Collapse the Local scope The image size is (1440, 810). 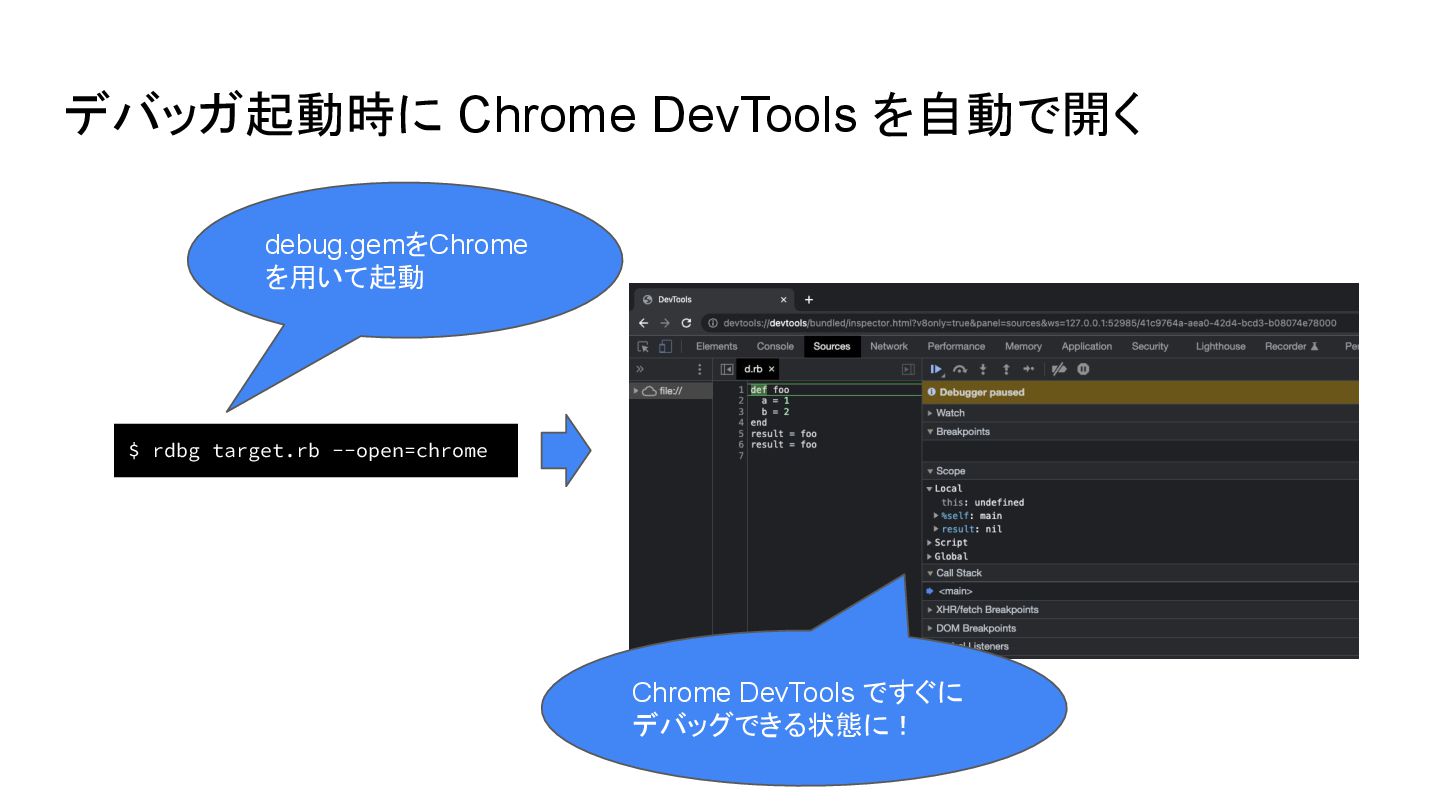[944, 488]
